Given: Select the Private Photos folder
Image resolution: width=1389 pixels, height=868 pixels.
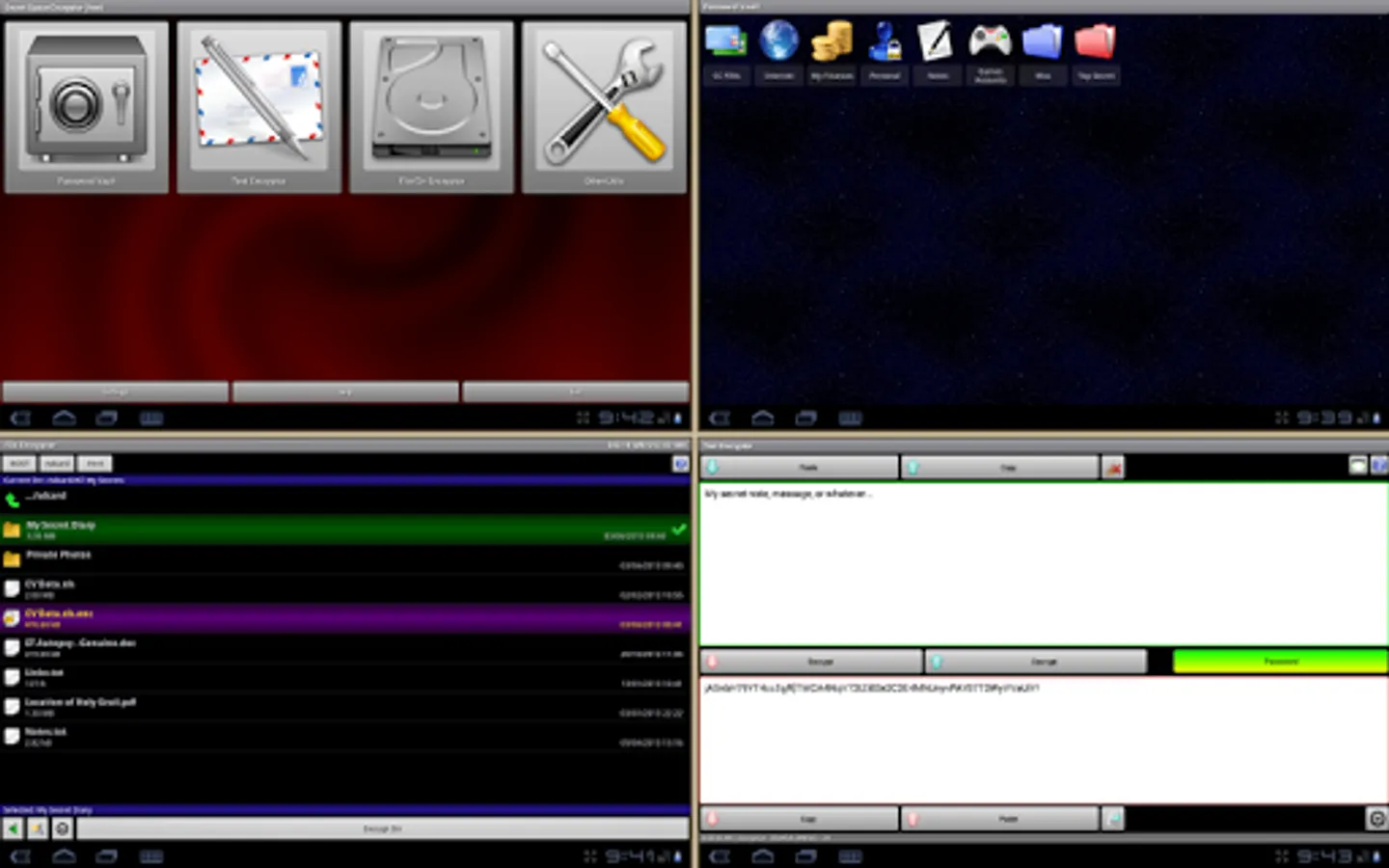Looking at the screenshot, I should pyautogui.click(x=58, y=556).
